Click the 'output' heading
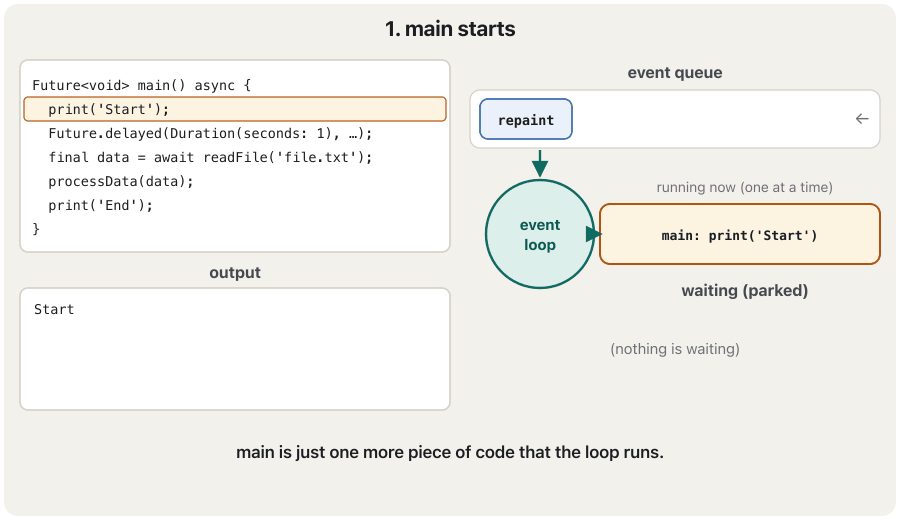The image size is (900, 520). (235, 273)
